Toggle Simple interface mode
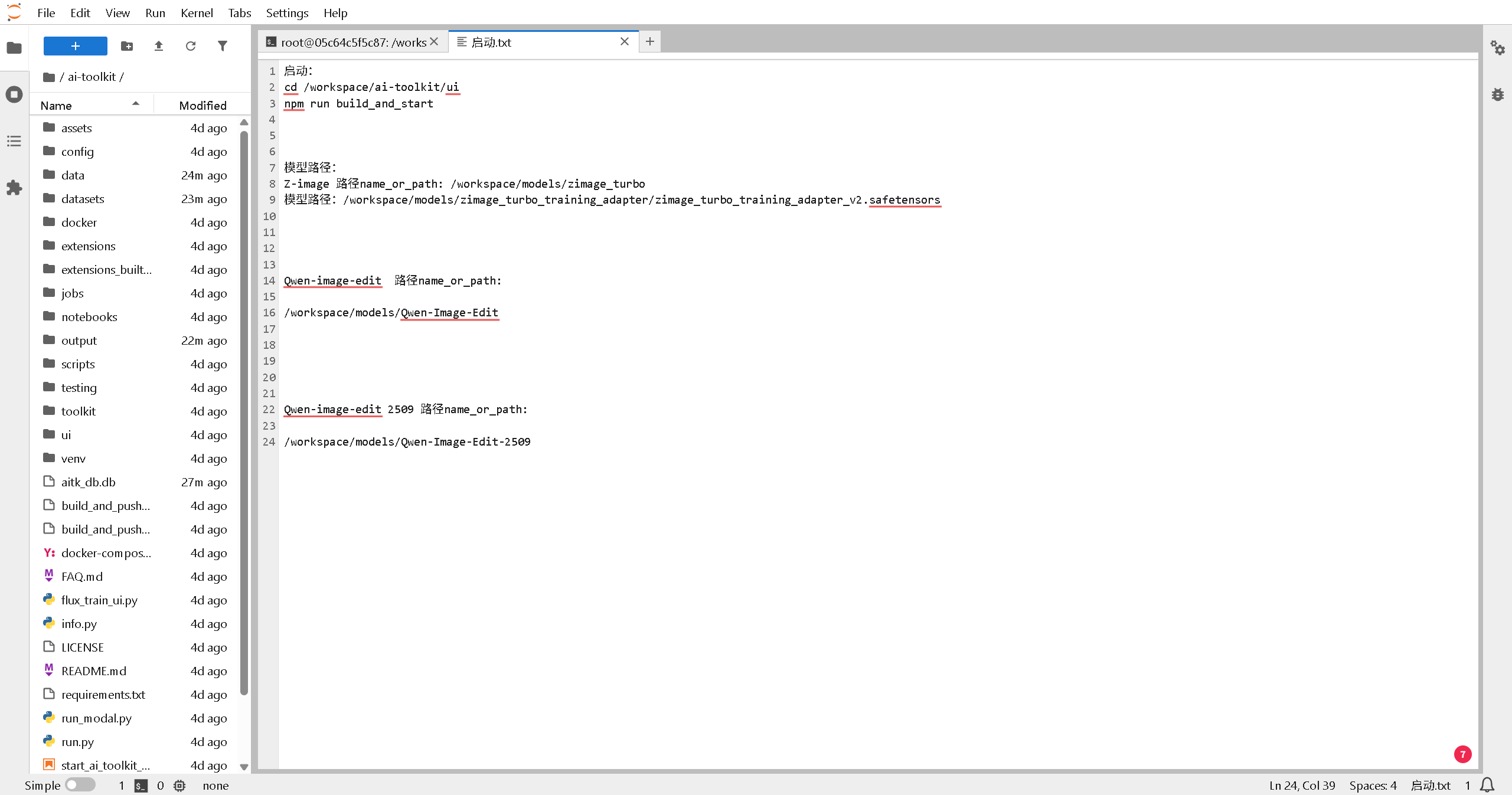 click(81, 785)
